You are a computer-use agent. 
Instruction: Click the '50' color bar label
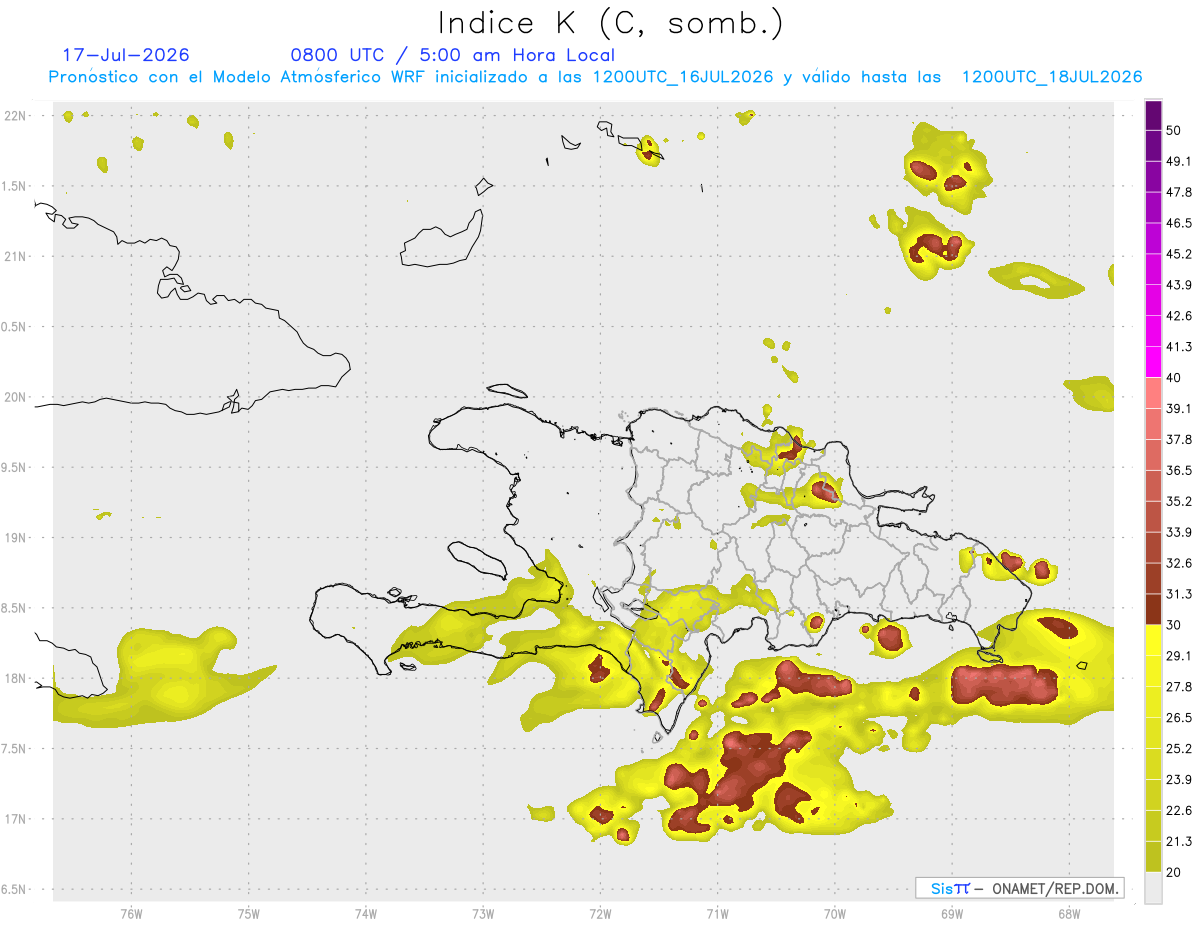[1175, 131]
